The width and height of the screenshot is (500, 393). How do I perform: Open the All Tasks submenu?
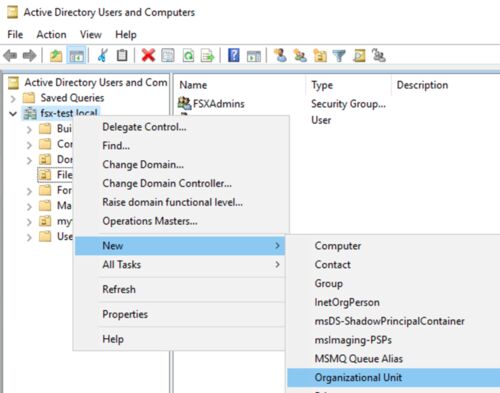[180, 264]
